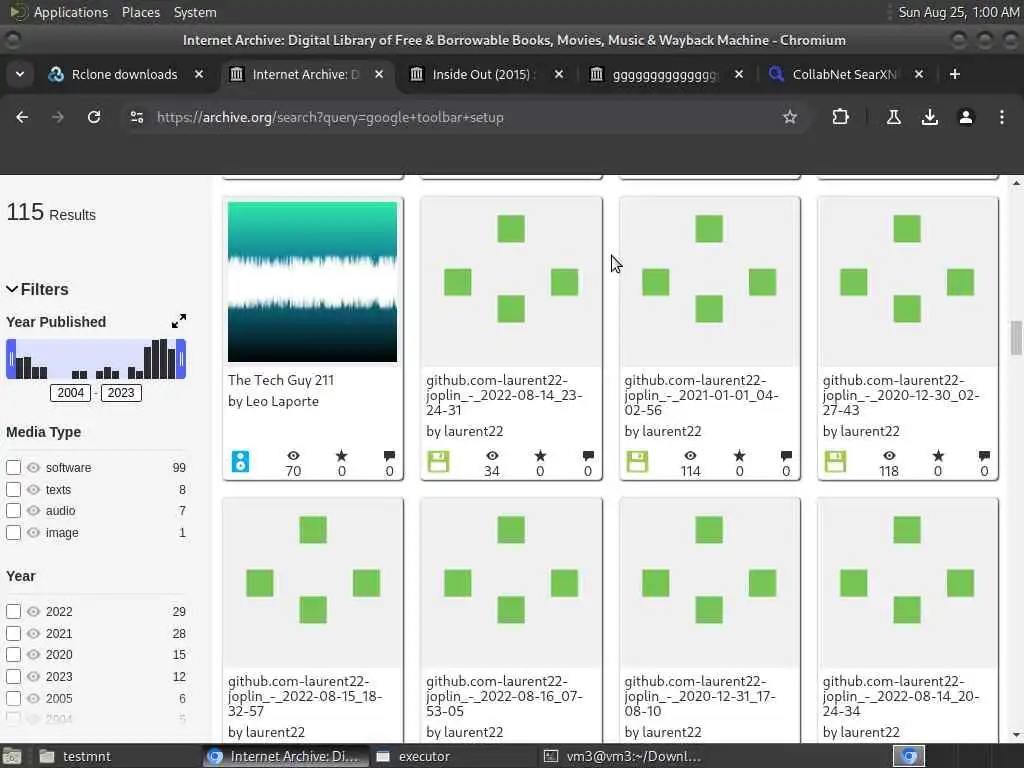Hide texts results using its eye icon
This screenshot has height=768, width=1024.
coord(33,489)
